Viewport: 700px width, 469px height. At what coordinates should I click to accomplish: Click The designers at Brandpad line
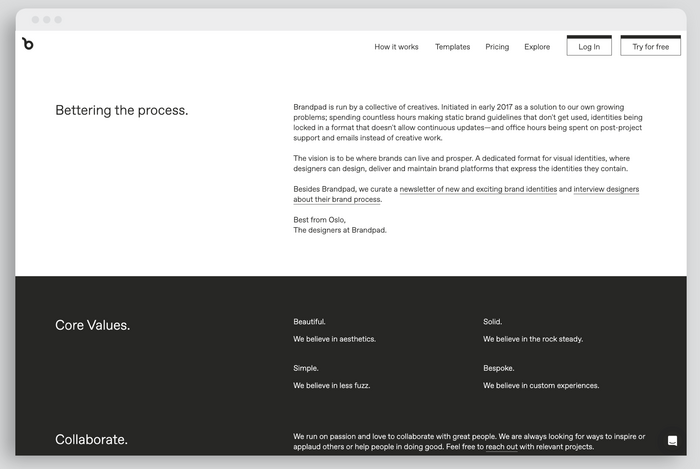(340, 230)
